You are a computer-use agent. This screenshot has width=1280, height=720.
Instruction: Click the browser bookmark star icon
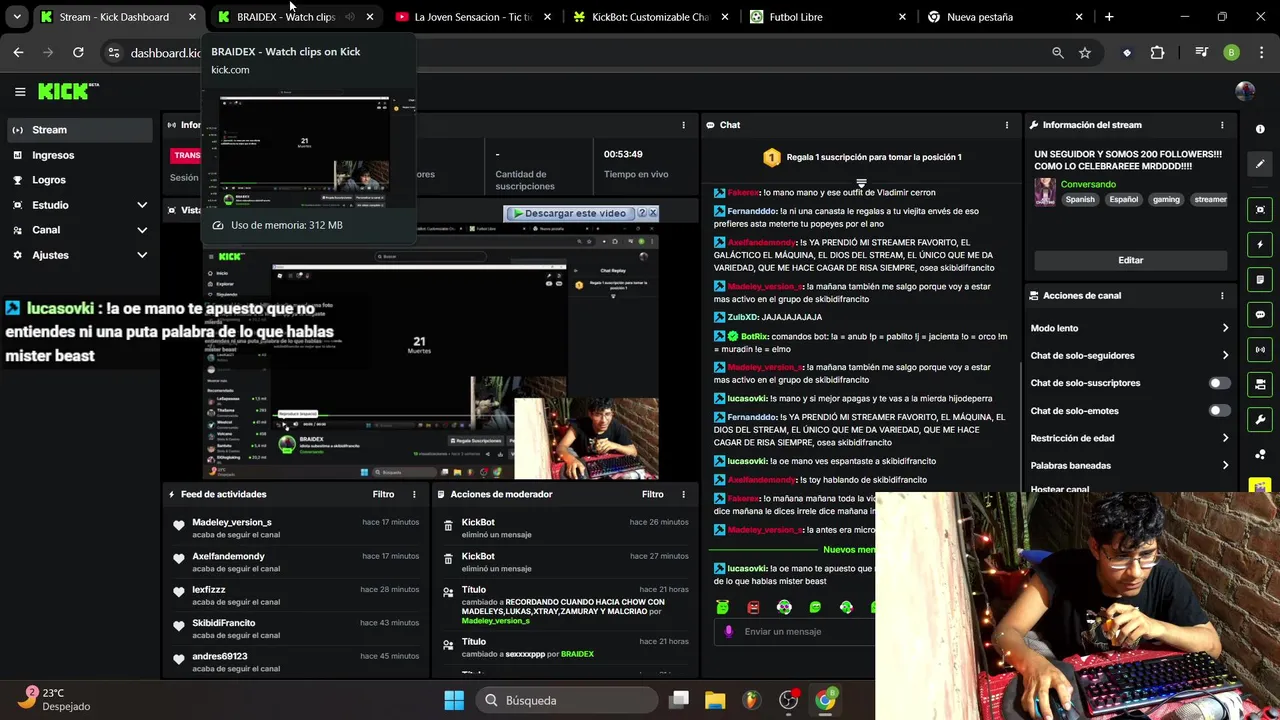pos(1085,53)
